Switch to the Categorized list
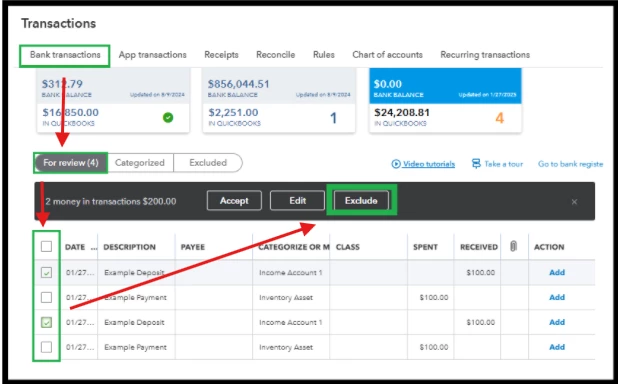Viewport: 618px width, 384px height. [140, 163]
